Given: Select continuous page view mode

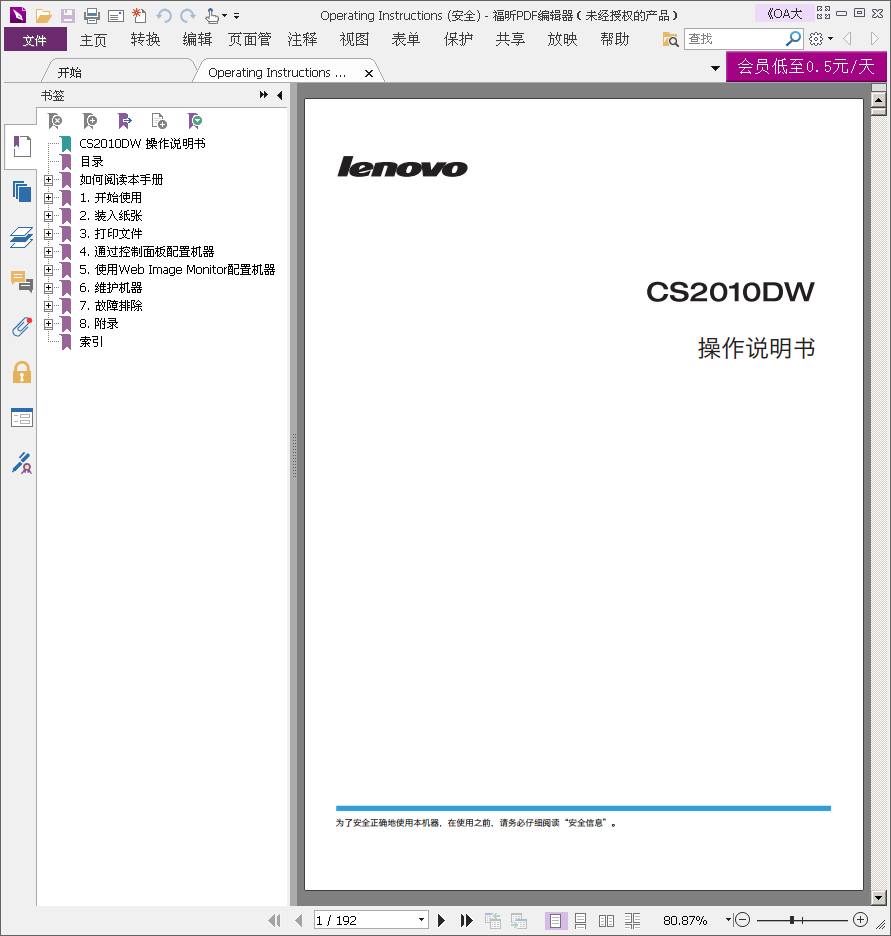Looking at the screenshot, I should (x=580, y=920).
